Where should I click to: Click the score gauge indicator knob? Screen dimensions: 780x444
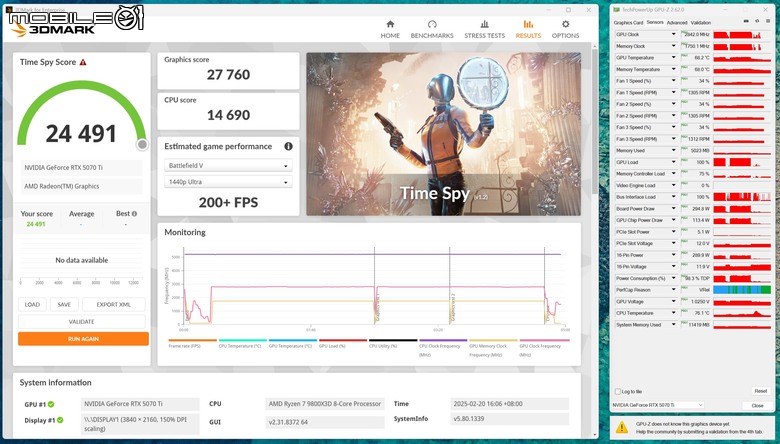[x=142, y=144]
